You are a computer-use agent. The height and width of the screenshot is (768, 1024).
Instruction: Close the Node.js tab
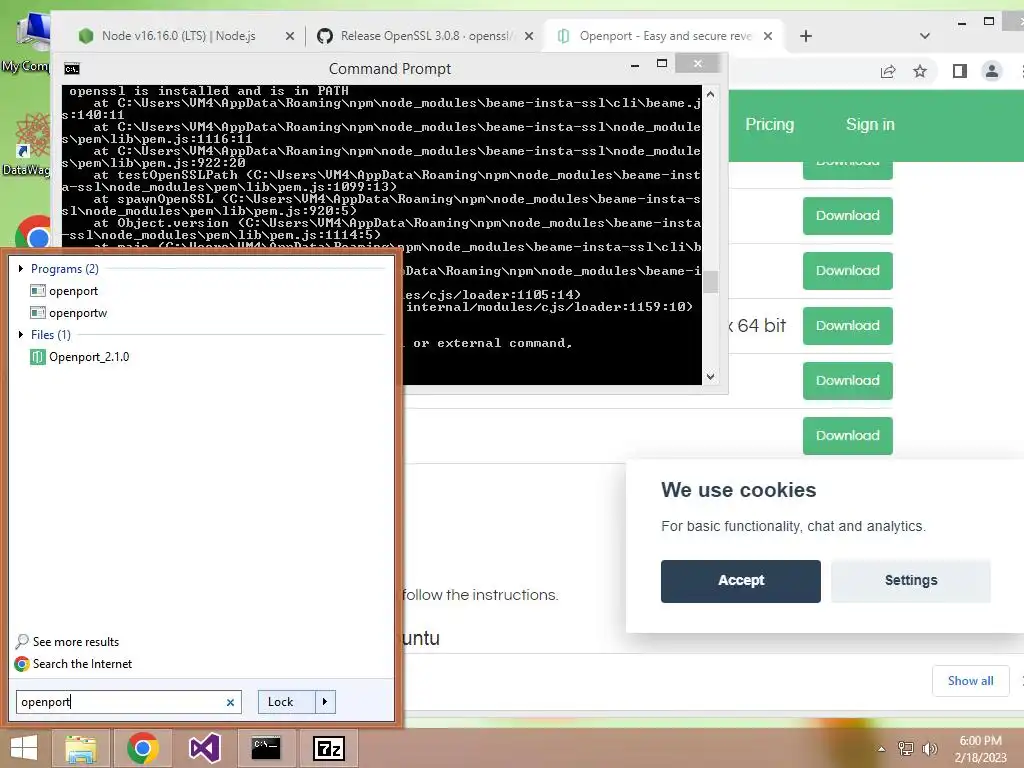[290, 37]
